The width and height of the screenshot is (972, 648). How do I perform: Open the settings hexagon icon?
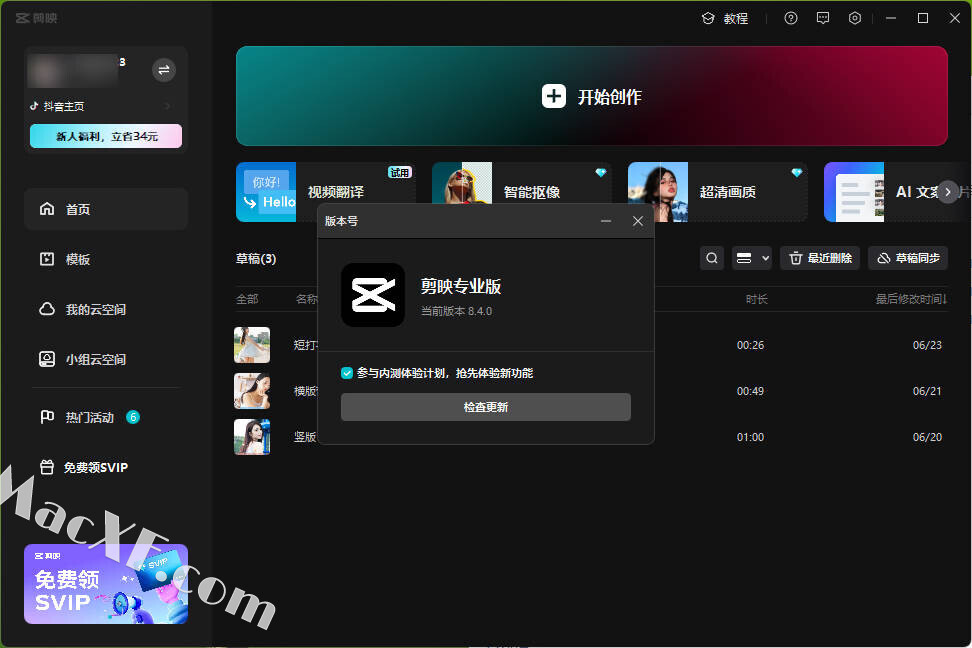pyautogui.click(x=855, y=18)
